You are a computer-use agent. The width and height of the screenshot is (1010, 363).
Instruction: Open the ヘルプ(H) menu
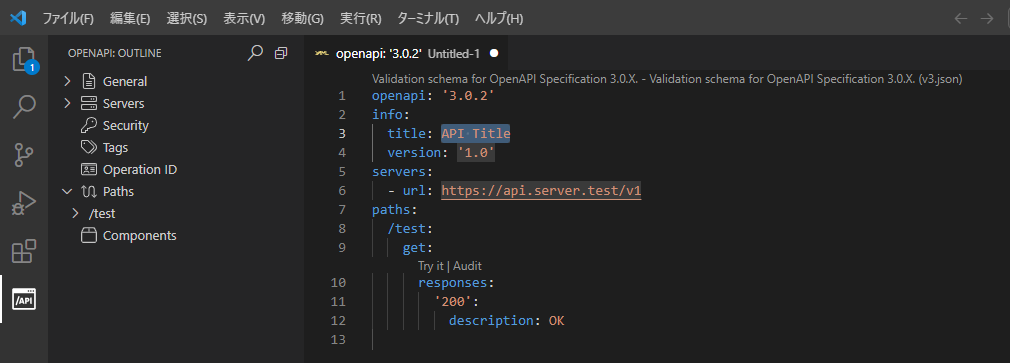coord(499,19)
